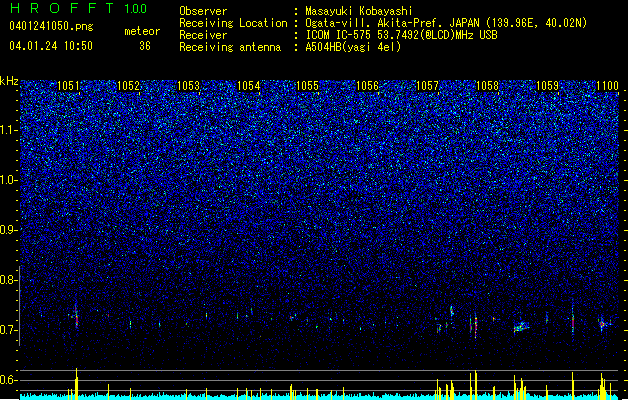The width and height of the screenshot is (629, 400).
Task: Click the wide meteor echo before 1059
Action: [x=521, y=327]
